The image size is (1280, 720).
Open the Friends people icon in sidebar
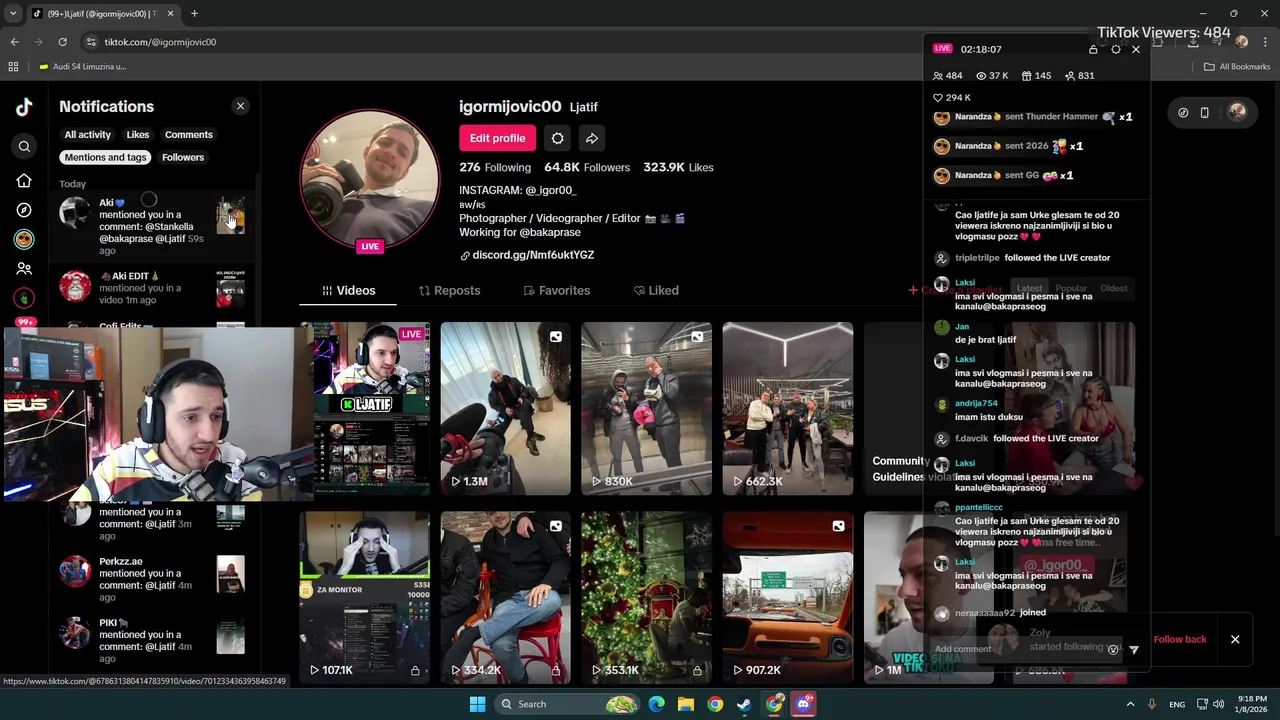[x=24, y=269]
